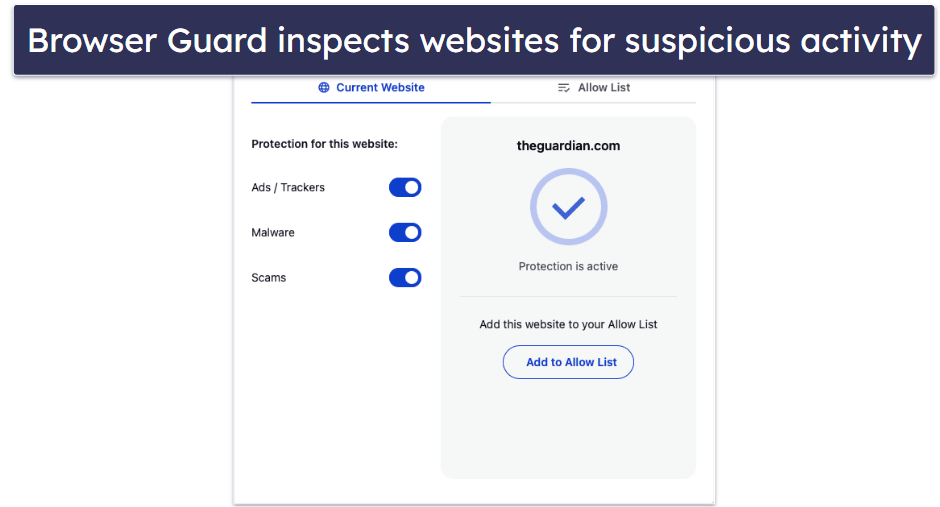Screen dimensions: 940x507
Task: Click the "Protection is active" status text
Action: click(x=568, y=267)
